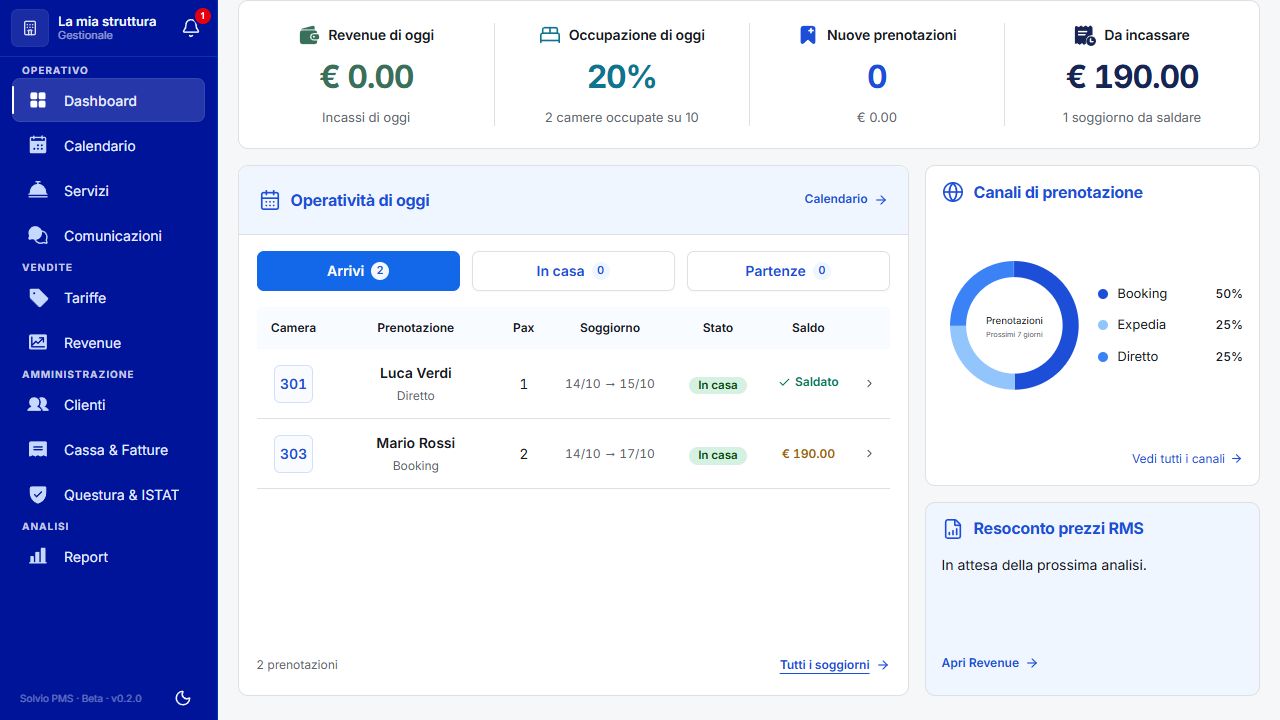Switch to the Partenze tab
The height and width of the screenshot is (720, 1280).
788,271
